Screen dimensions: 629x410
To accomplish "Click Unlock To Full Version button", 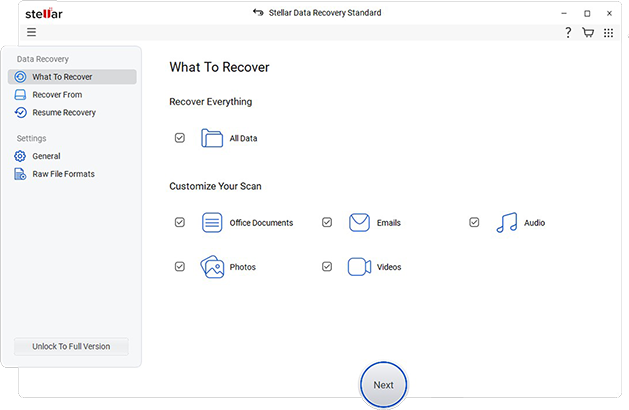I will [x=72, y=347].
